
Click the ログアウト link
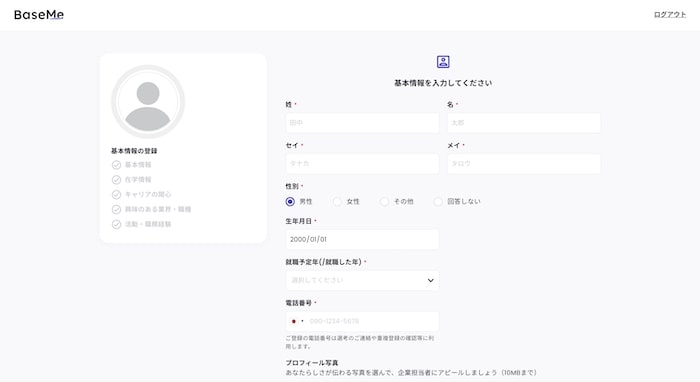(x=670, y=14)
